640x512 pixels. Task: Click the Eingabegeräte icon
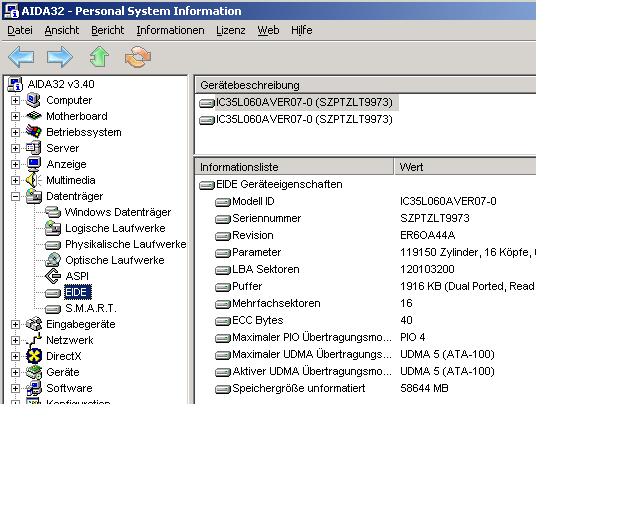pos(33,324)
